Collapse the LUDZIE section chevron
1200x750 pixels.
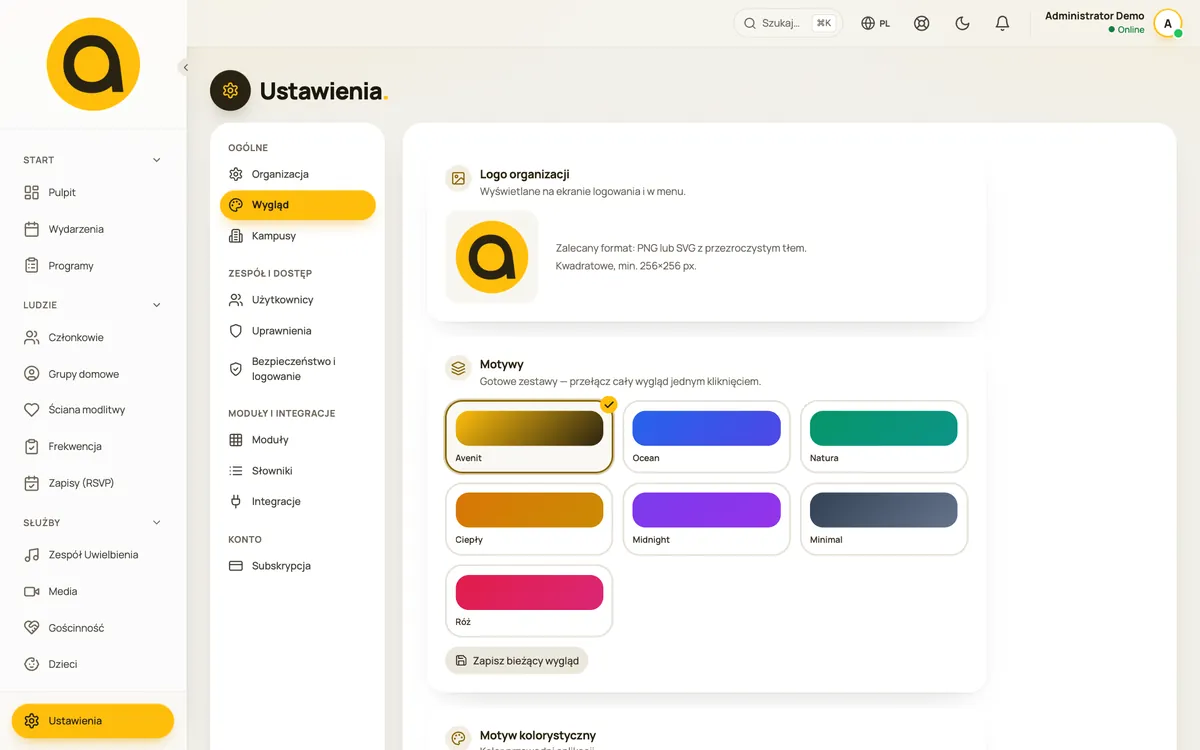[x=156, y=305]
